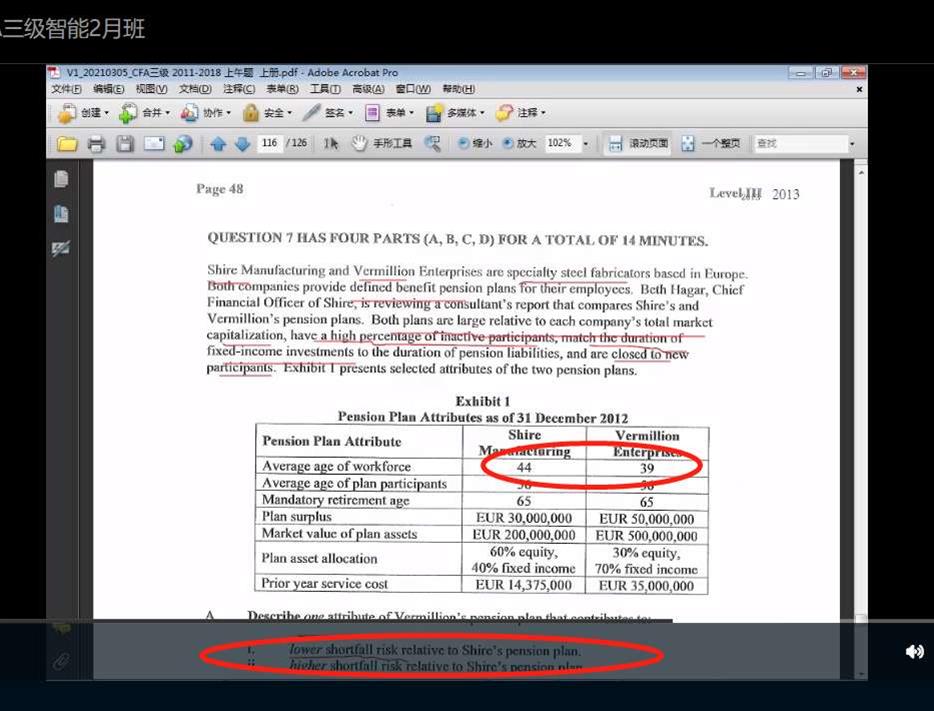Click the save floppy disk icon
The width and height of the screenshot is (934, 711).
[x=125, y=144]
